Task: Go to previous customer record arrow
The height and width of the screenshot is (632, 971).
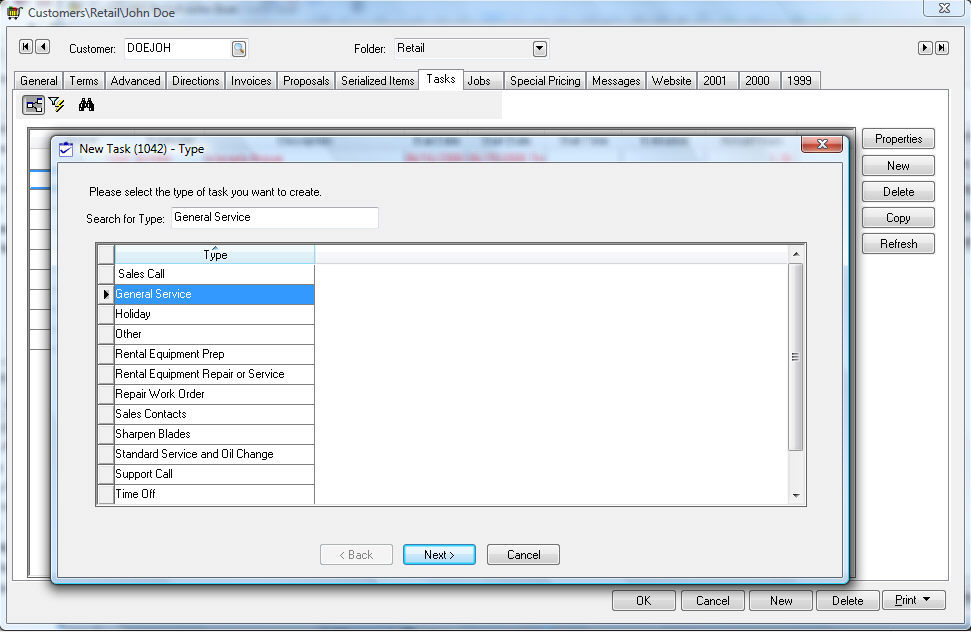Action: tap(42, 47)
